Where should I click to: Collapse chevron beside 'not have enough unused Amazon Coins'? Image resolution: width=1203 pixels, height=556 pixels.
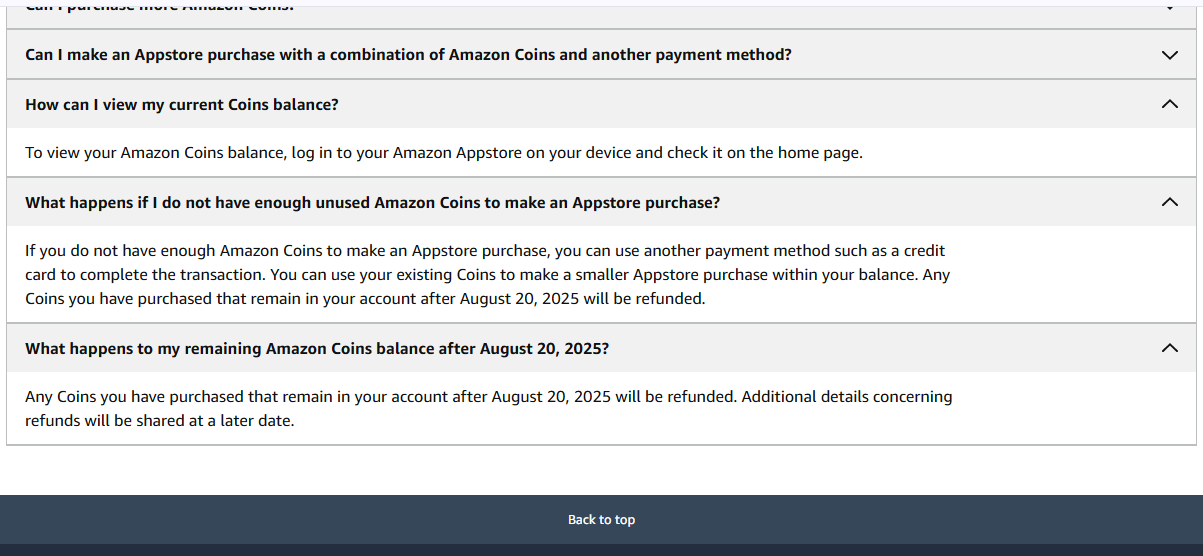1170,202
